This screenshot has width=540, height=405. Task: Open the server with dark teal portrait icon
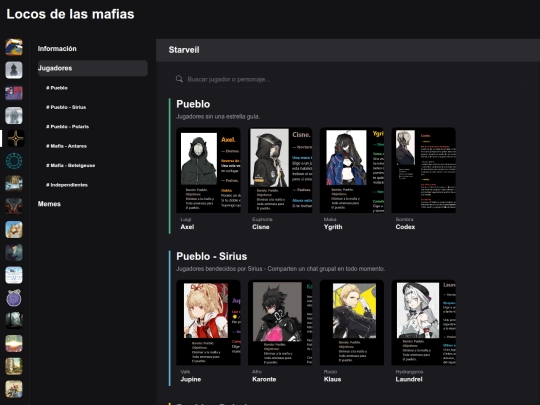[14, 252]
